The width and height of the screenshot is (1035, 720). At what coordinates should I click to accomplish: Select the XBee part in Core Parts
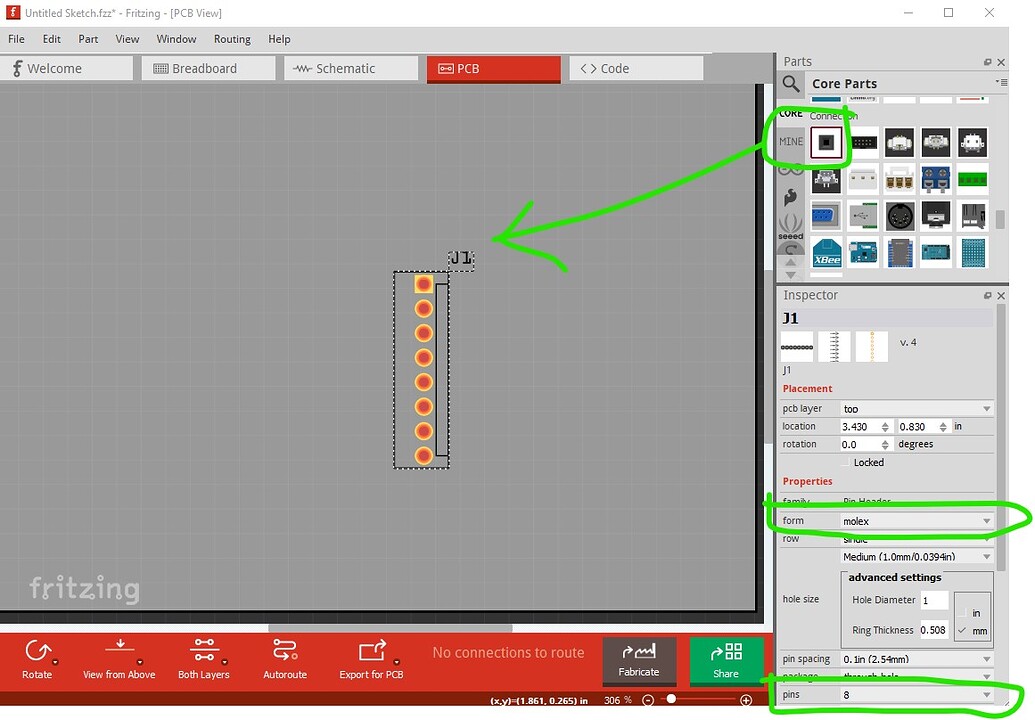(826, 253)
